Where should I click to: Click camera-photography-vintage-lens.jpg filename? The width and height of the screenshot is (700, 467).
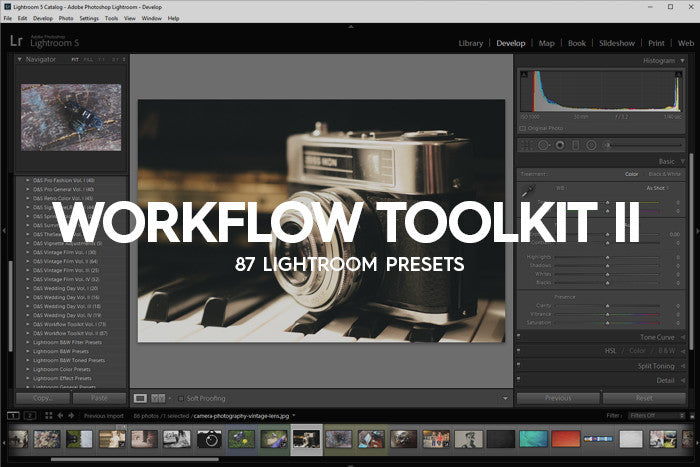(x=241, y=416)
